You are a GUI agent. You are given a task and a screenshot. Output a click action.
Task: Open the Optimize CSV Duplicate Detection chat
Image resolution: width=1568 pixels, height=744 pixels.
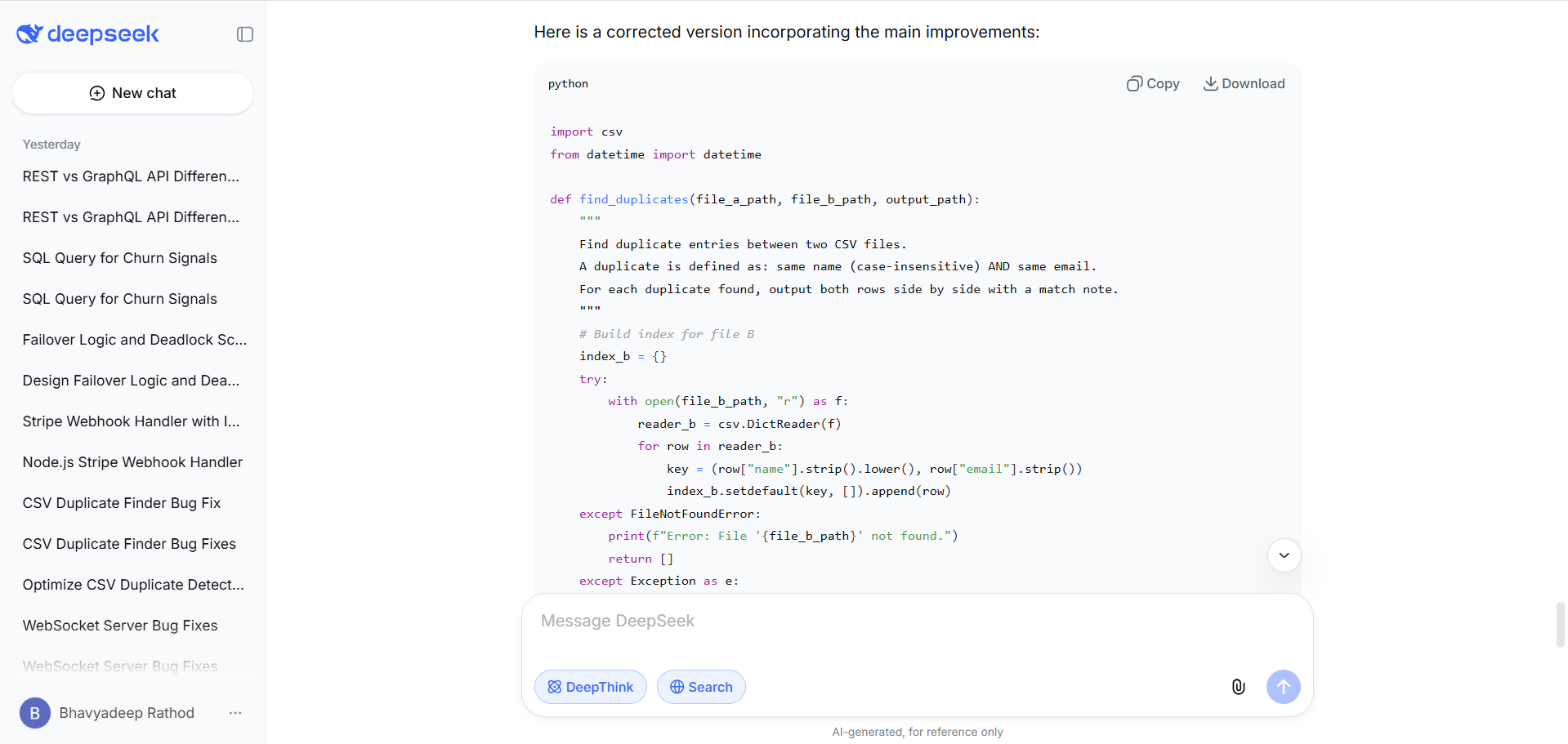pos(132,585)
